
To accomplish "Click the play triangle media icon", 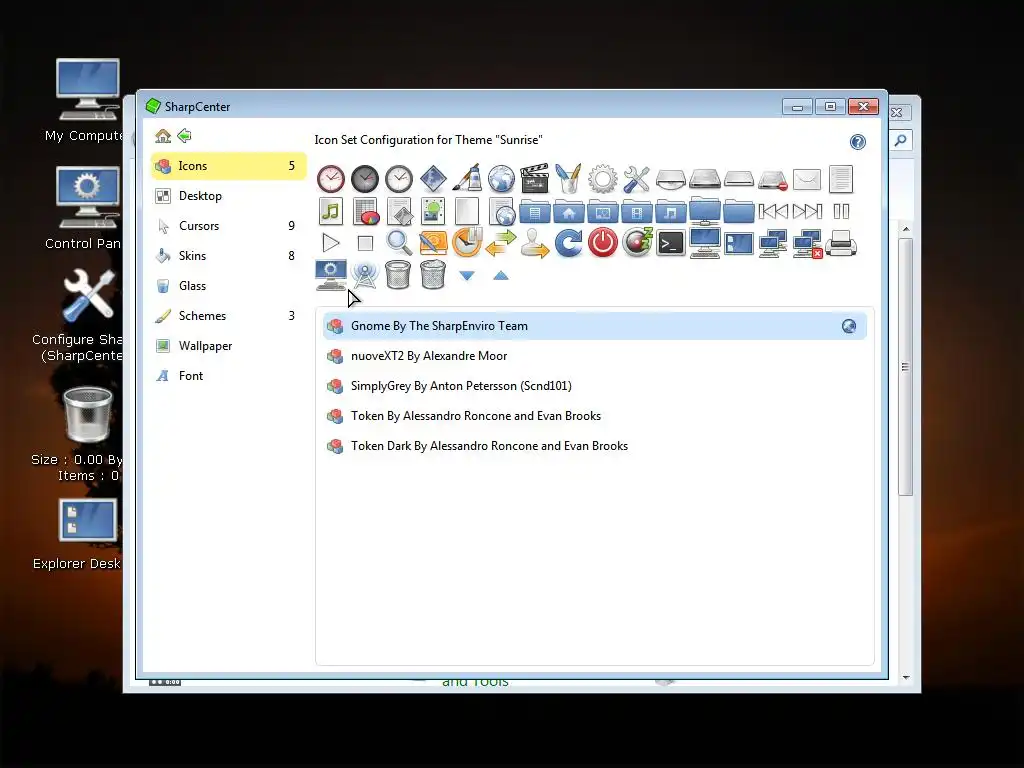I will (x=331, y=243).
